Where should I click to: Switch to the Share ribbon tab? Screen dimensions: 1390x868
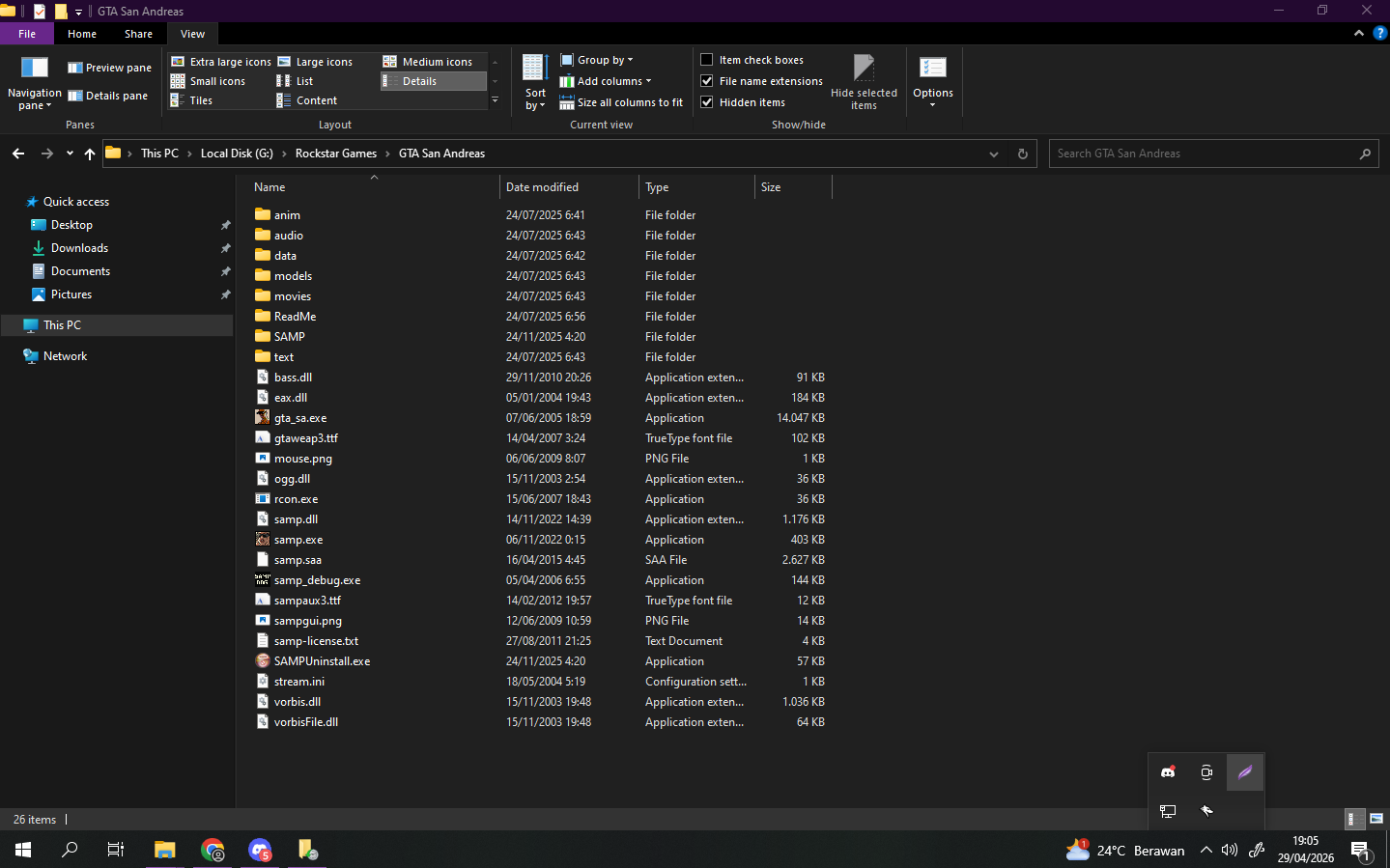[138, 34]
